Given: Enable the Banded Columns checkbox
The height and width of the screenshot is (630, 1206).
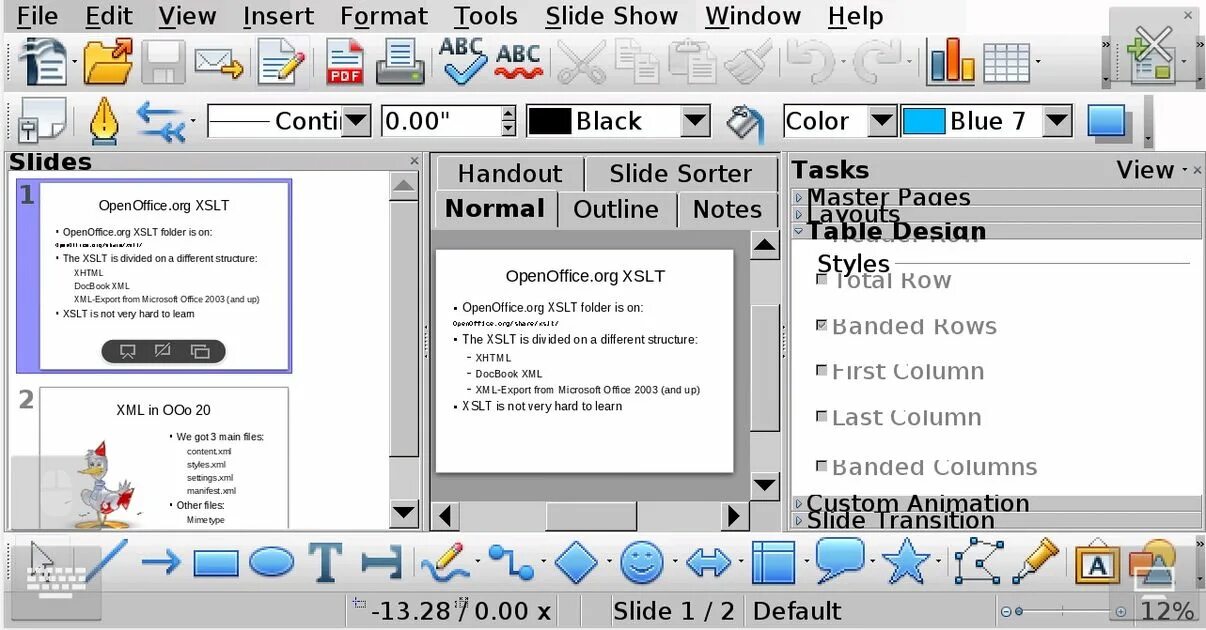Looking at the screenshot, I should pos(822,466).
